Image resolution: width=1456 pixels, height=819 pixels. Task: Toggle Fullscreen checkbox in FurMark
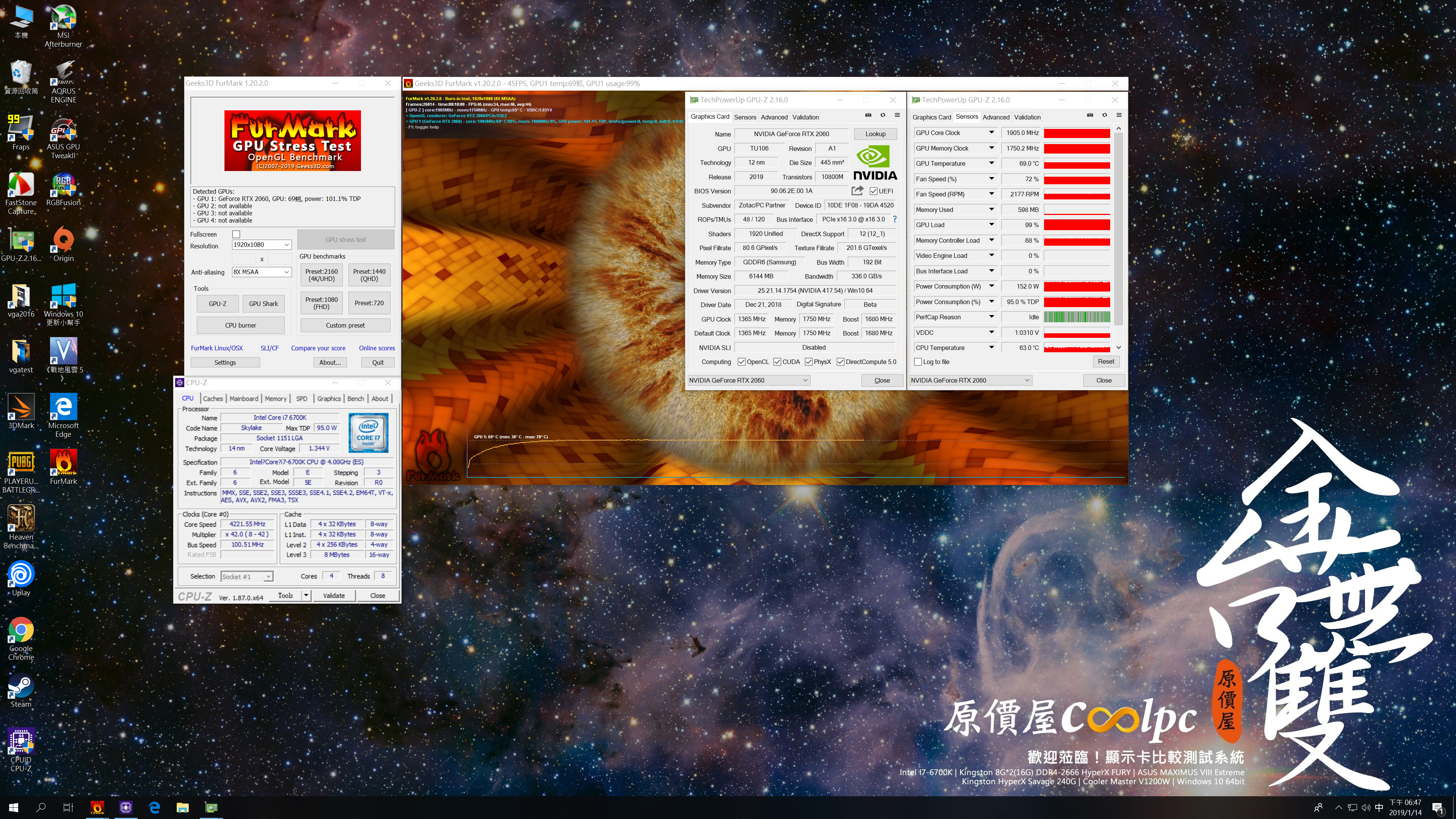pyautogui.click(x=236, y=234)
